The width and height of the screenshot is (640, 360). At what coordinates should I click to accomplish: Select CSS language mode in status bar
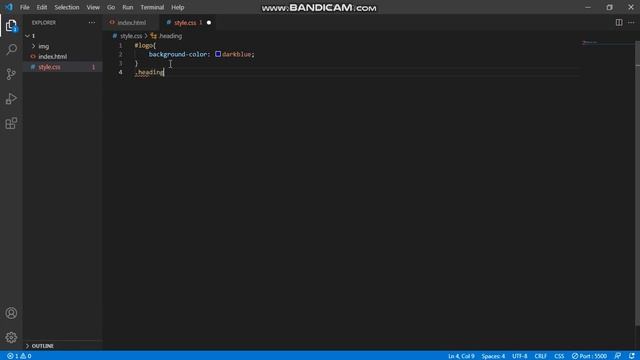tap(559, 356)
